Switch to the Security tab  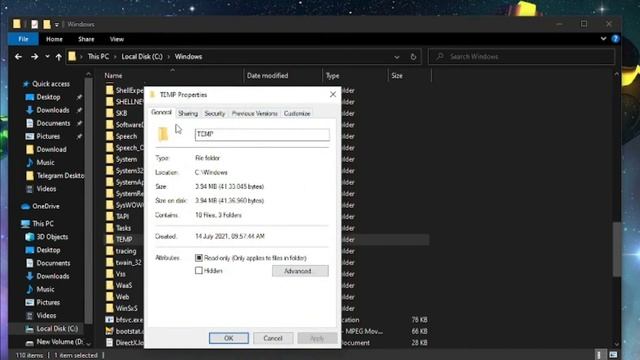coord(215,113)
